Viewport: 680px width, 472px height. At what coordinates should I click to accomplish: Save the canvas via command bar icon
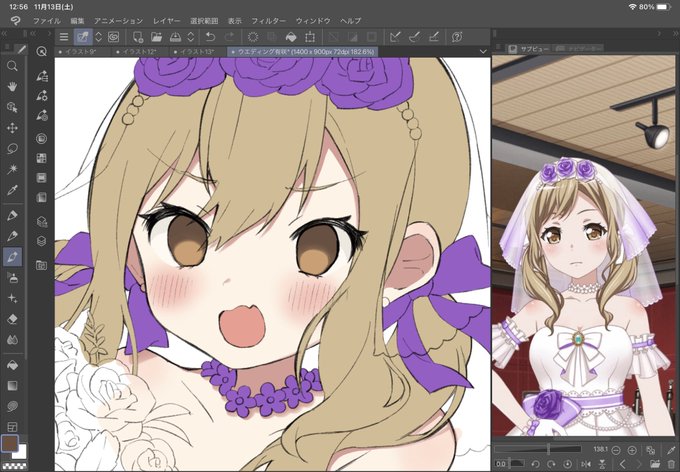tap(175, 37)
